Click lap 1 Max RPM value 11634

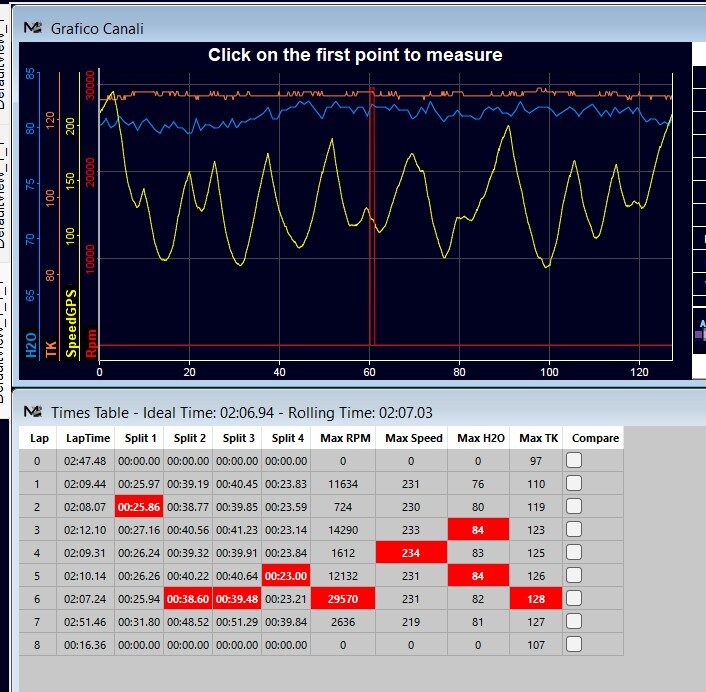point(343,484)
